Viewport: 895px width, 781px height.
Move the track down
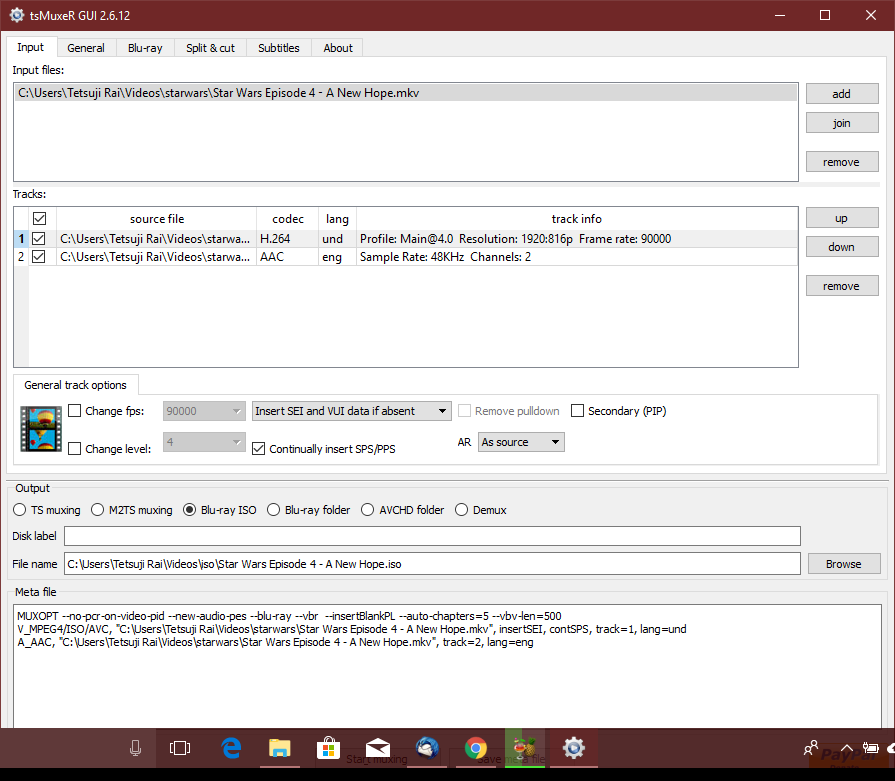click(842, 247)
